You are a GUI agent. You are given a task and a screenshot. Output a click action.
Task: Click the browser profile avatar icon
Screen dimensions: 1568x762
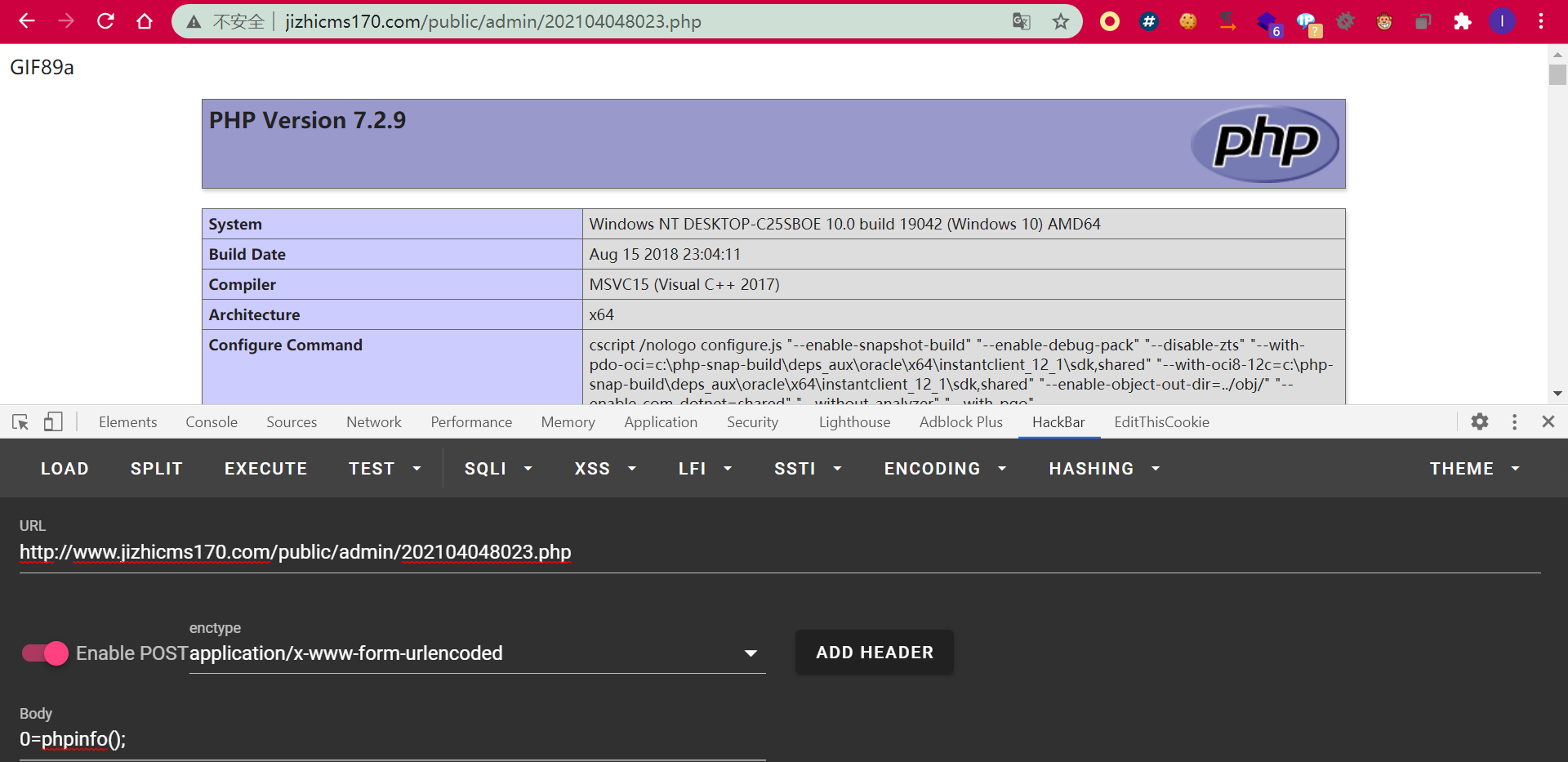pyautogui.click(x=1503, y=22)
